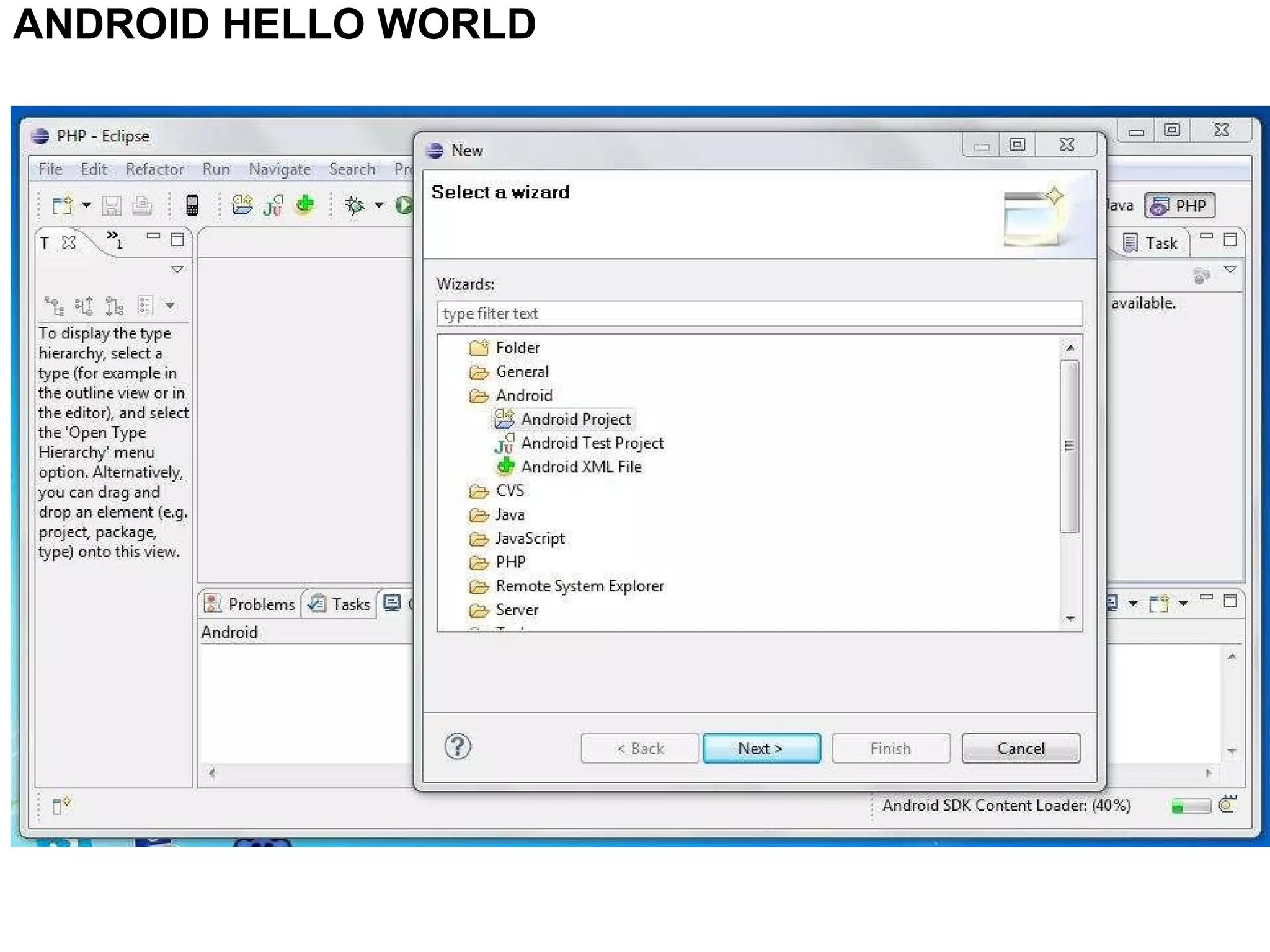This screenshot has width=1270, height=952.
Task: Click the Print icon in Eclipse toolbar
Action: pos(142,205)
